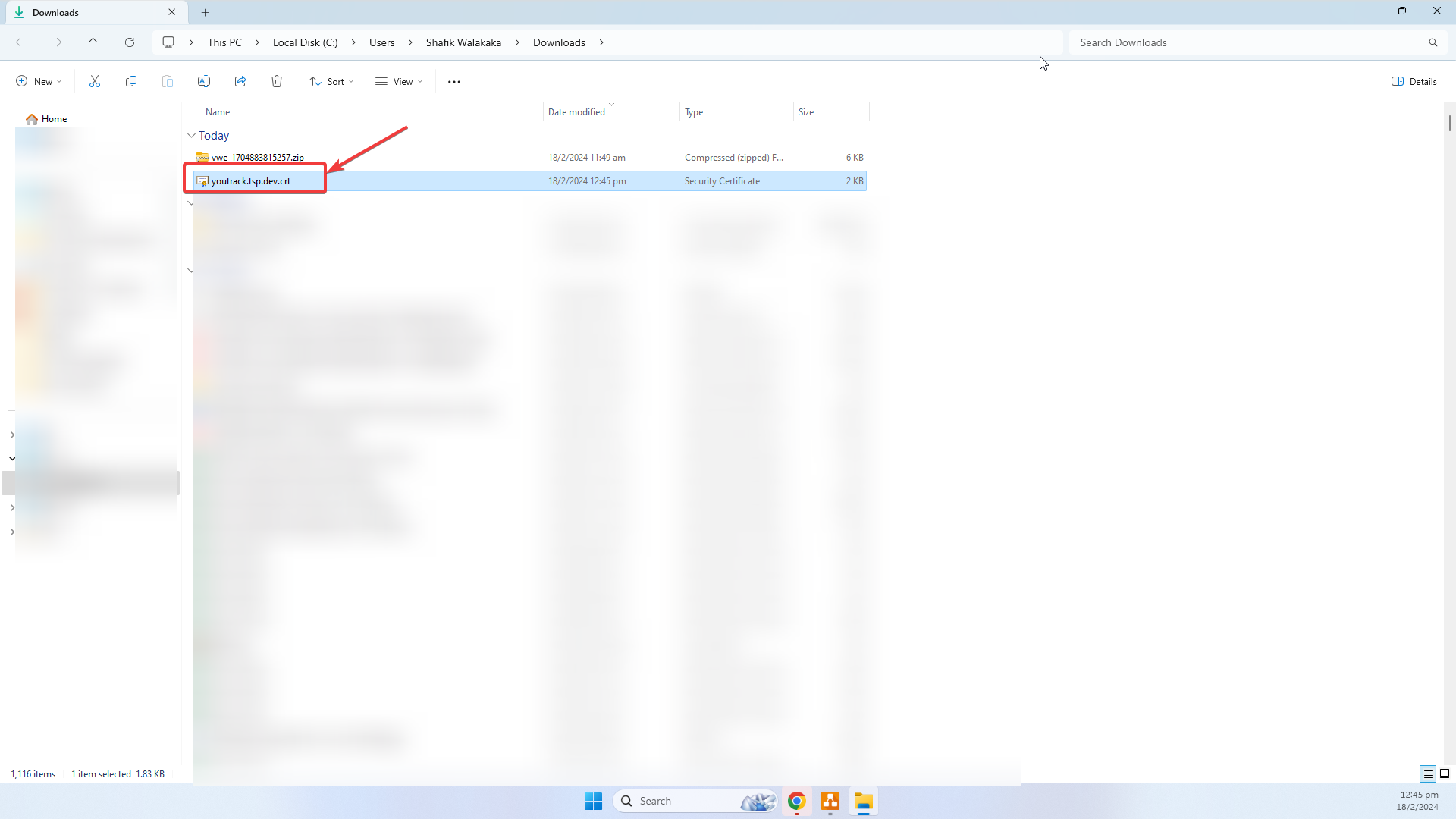The height and width of the screenshot is (819, 1456).
Task: Open the See more ellipsis menu
Action: click(x=454, y=82)
